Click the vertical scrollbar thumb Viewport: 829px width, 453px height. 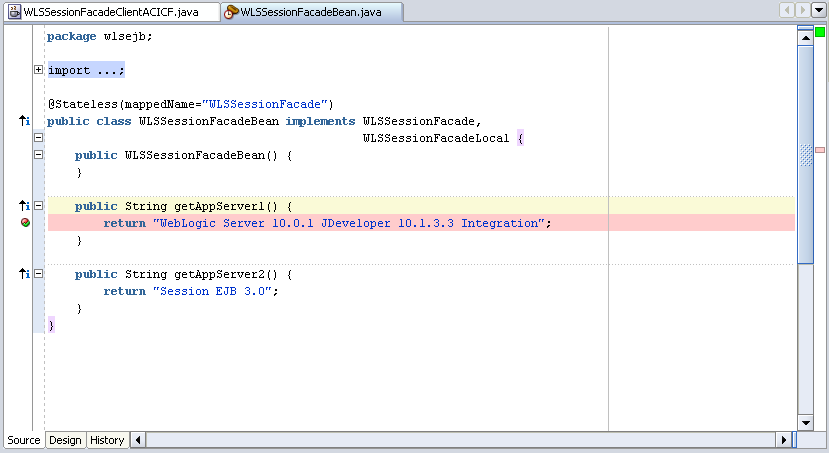tap(805, 154)
